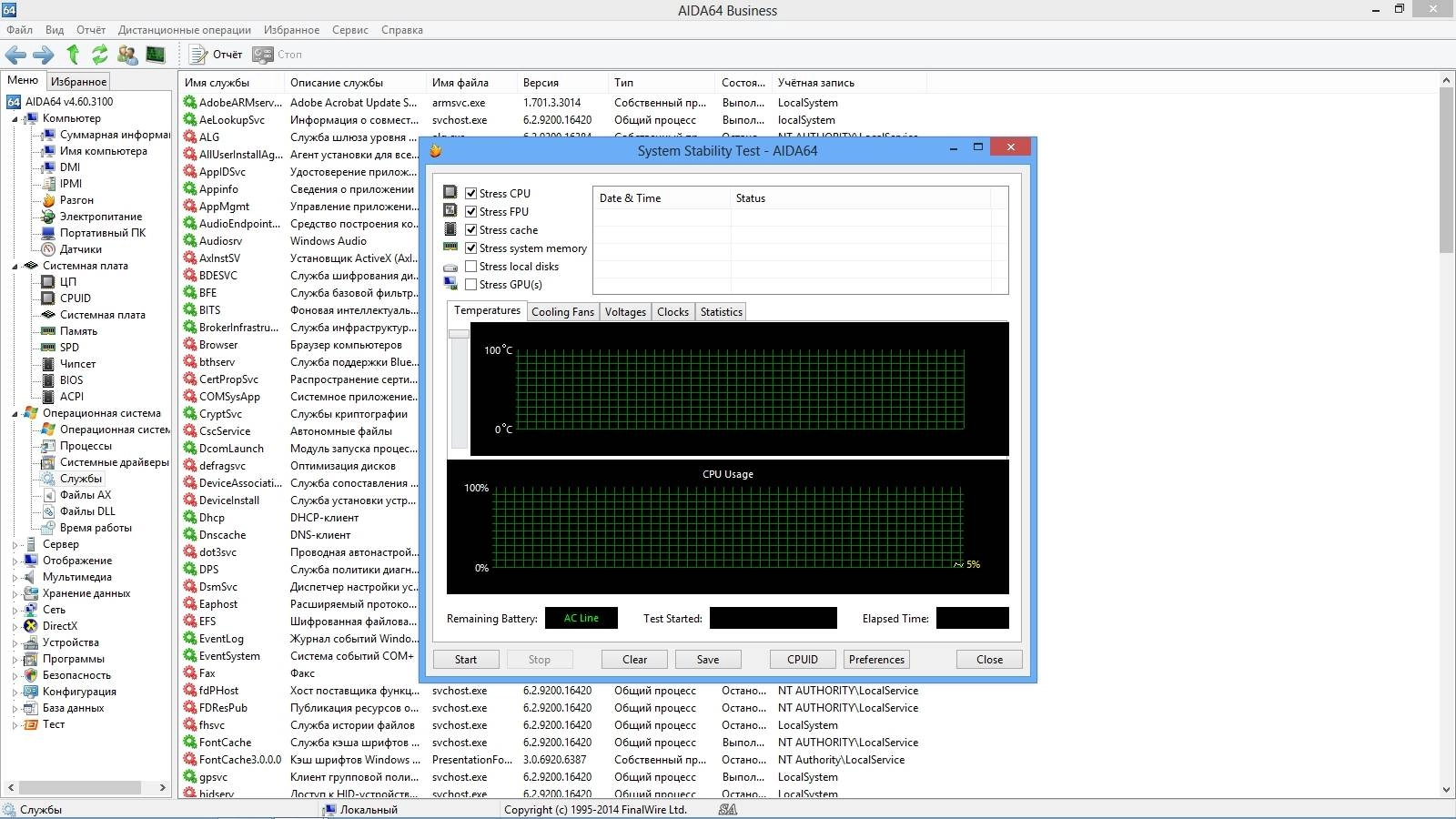Uncheck Stress system memory checkbox

pos(471,248)
